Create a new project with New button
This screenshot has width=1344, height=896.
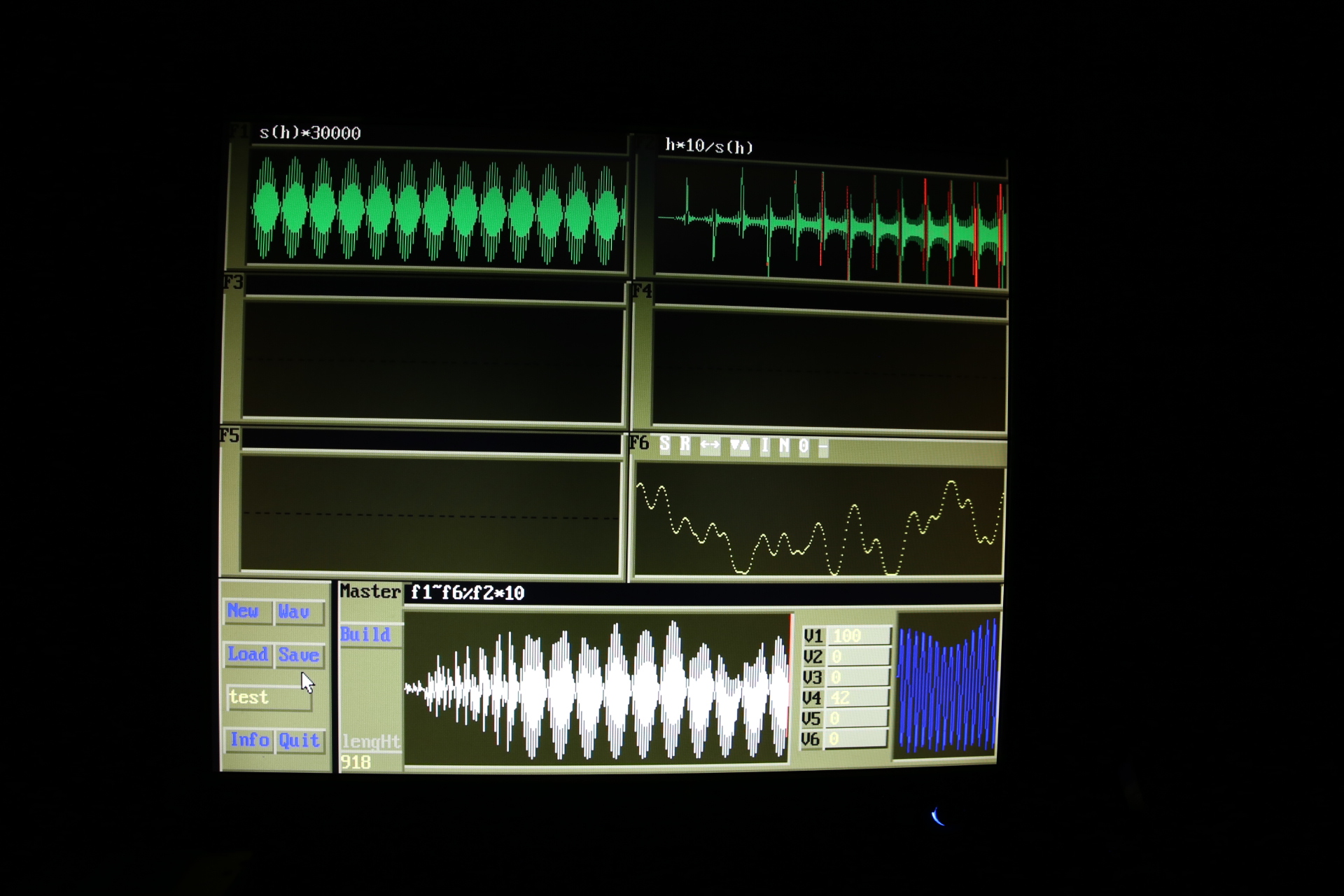click(x=248, y=612)
